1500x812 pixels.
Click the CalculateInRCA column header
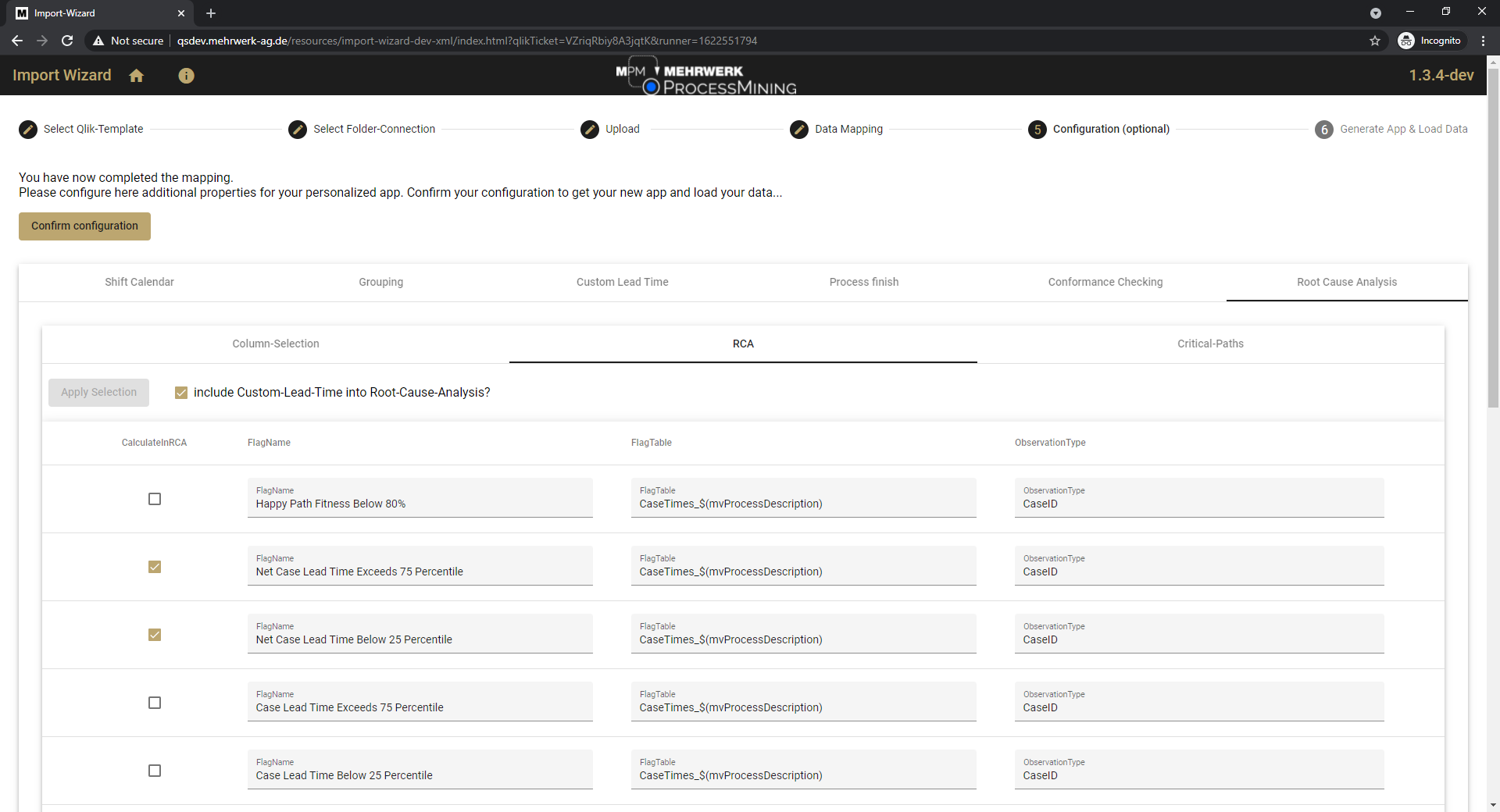coord(154,443)
